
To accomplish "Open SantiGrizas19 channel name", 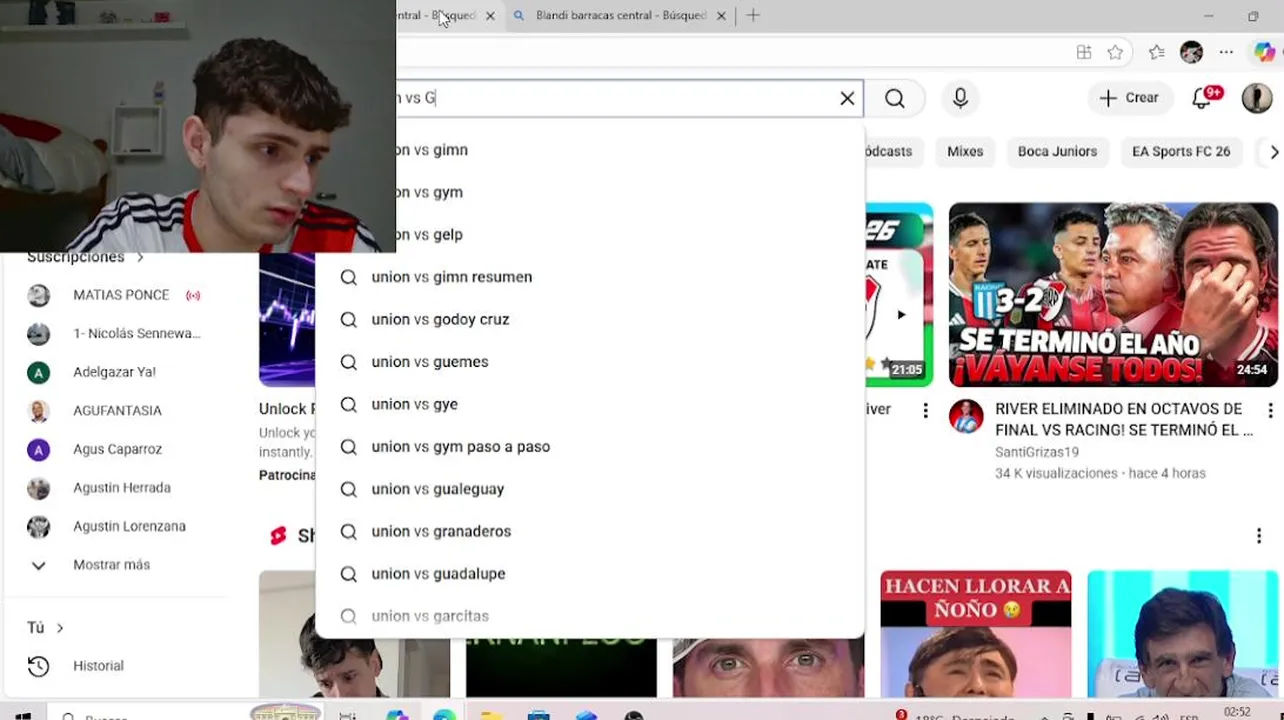I will (1037, 452).
